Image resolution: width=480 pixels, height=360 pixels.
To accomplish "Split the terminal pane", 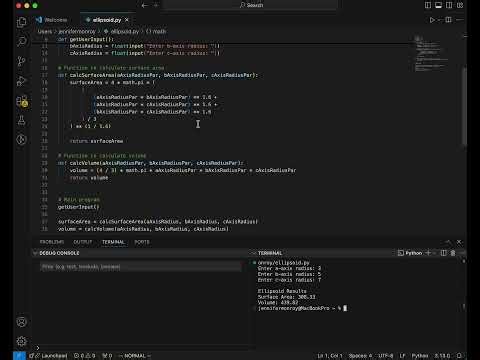I will click(443, 253).
